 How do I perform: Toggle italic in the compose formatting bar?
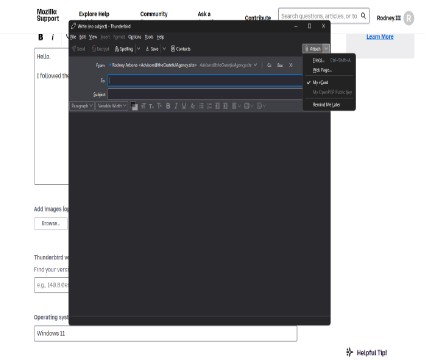[x=176, y=106]
